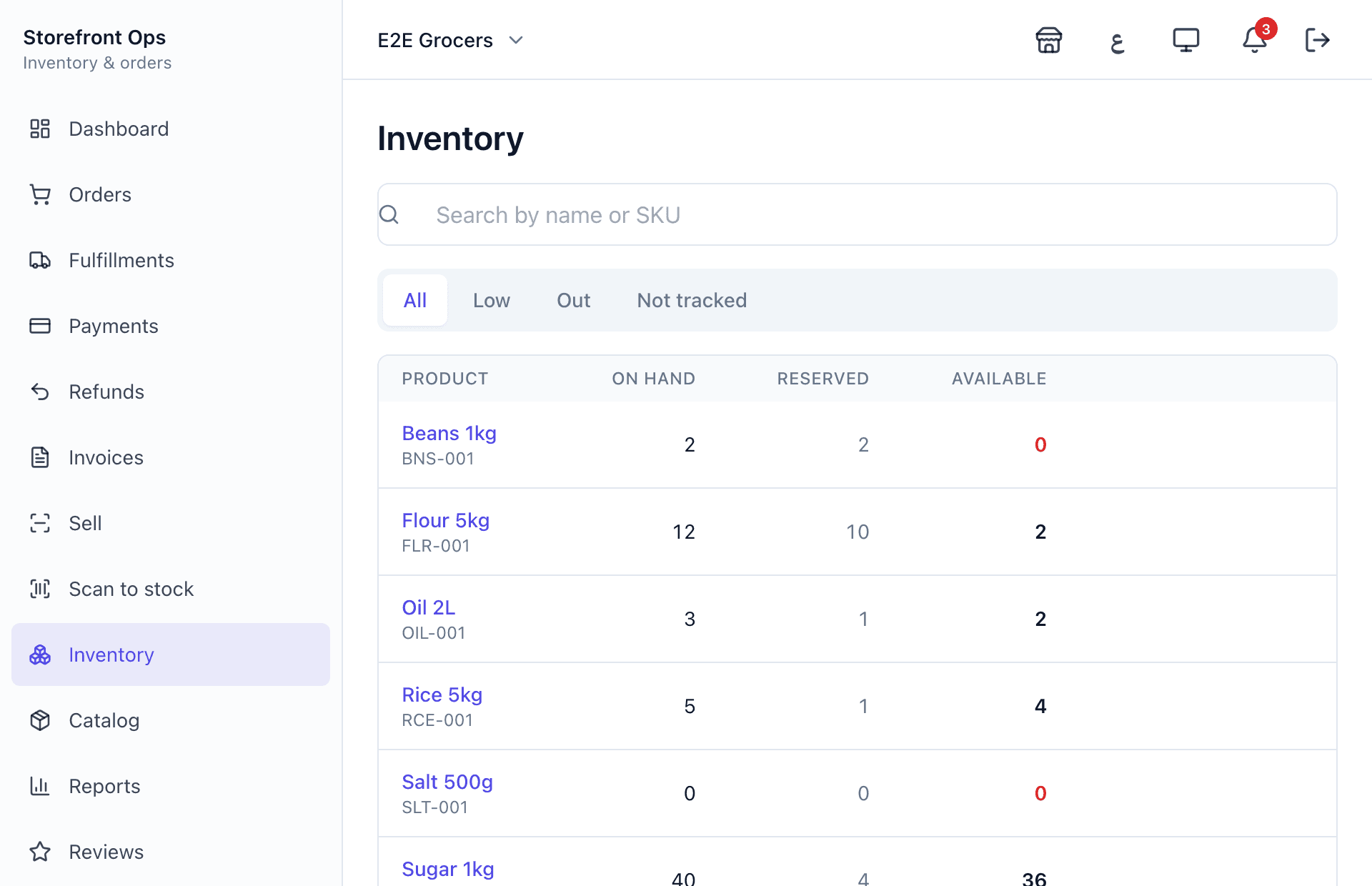Navigate to Dashboard in sidebar
1372x886 pixels.
pyautogui.click(x=171, y=129)
